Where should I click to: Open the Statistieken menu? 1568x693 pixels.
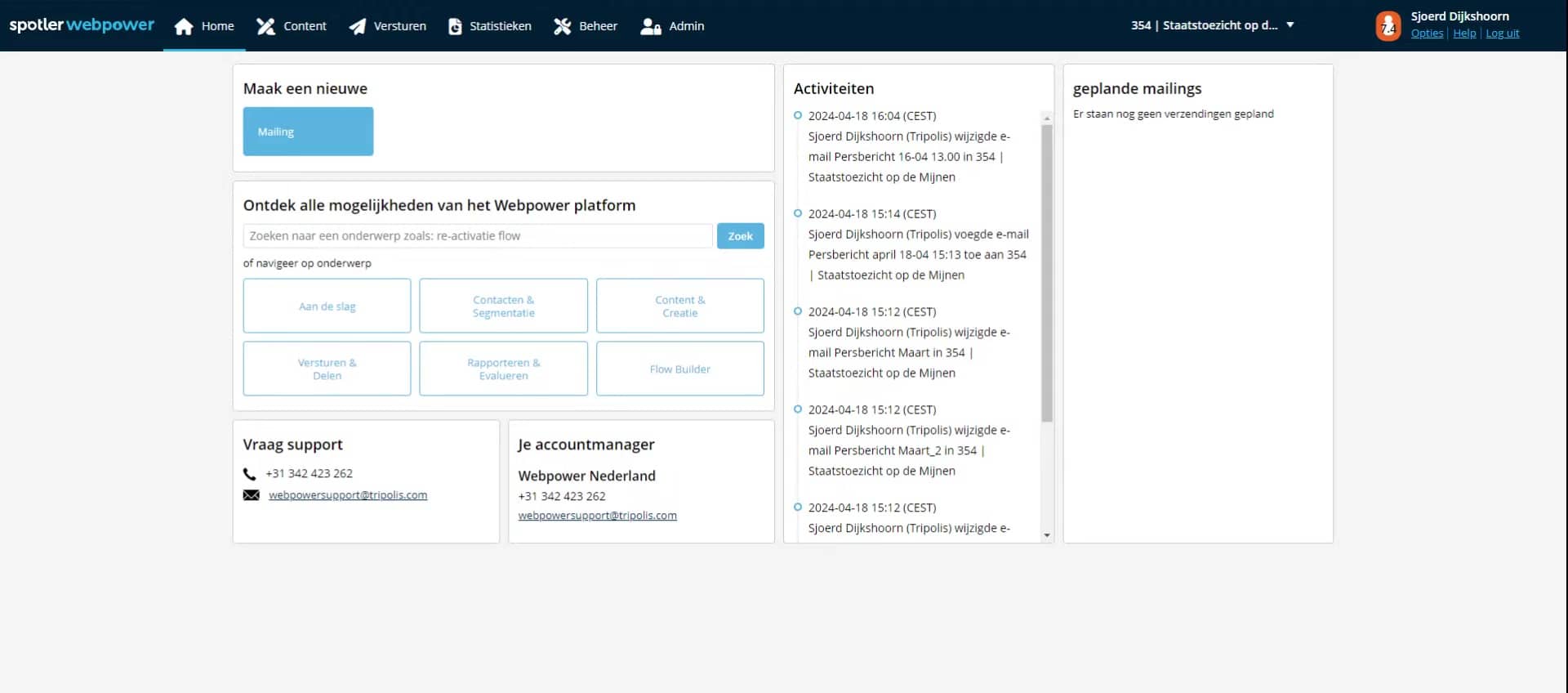500,26
